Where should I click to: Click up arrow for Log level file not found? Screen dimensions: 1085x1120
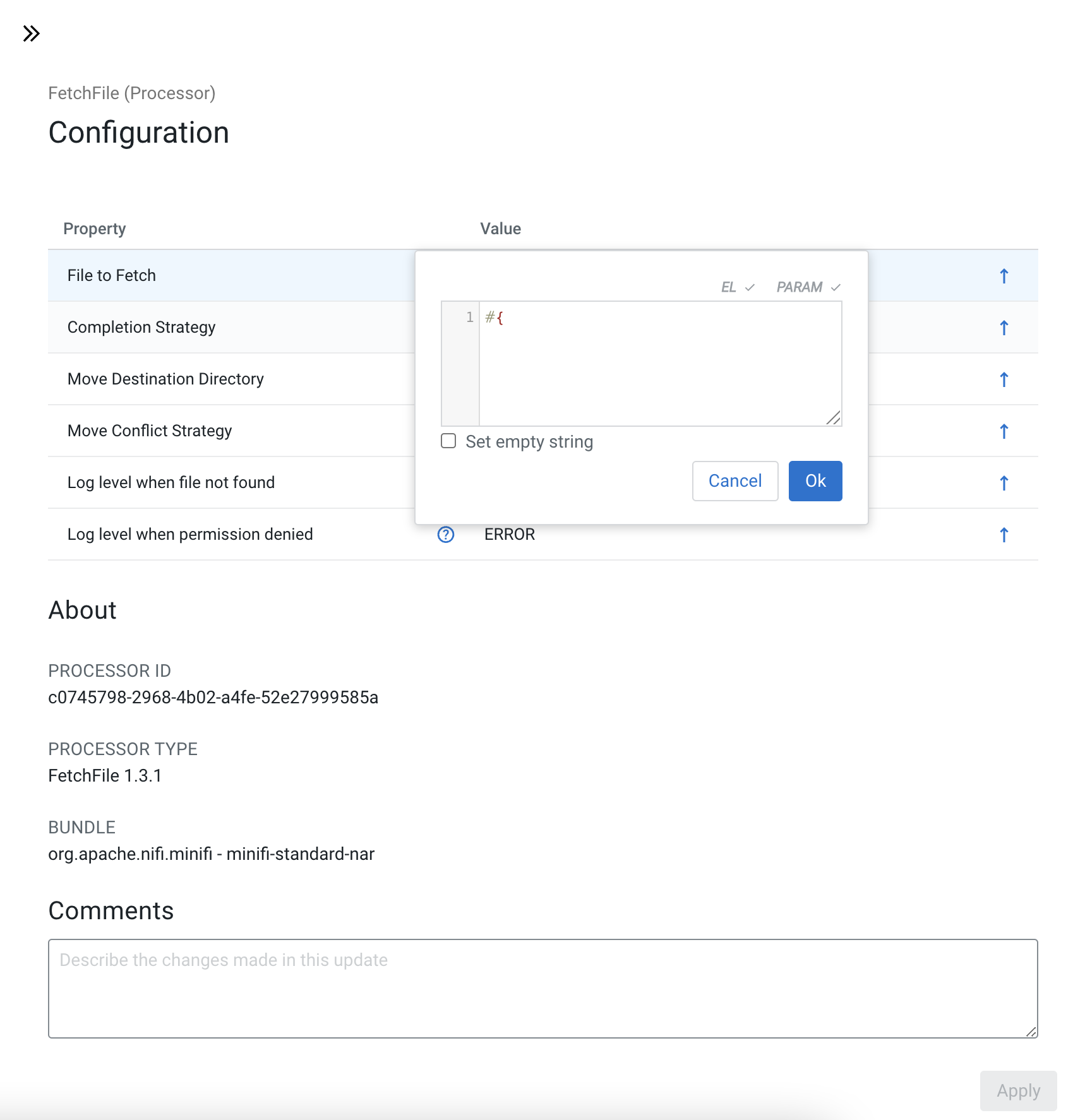1004,483
